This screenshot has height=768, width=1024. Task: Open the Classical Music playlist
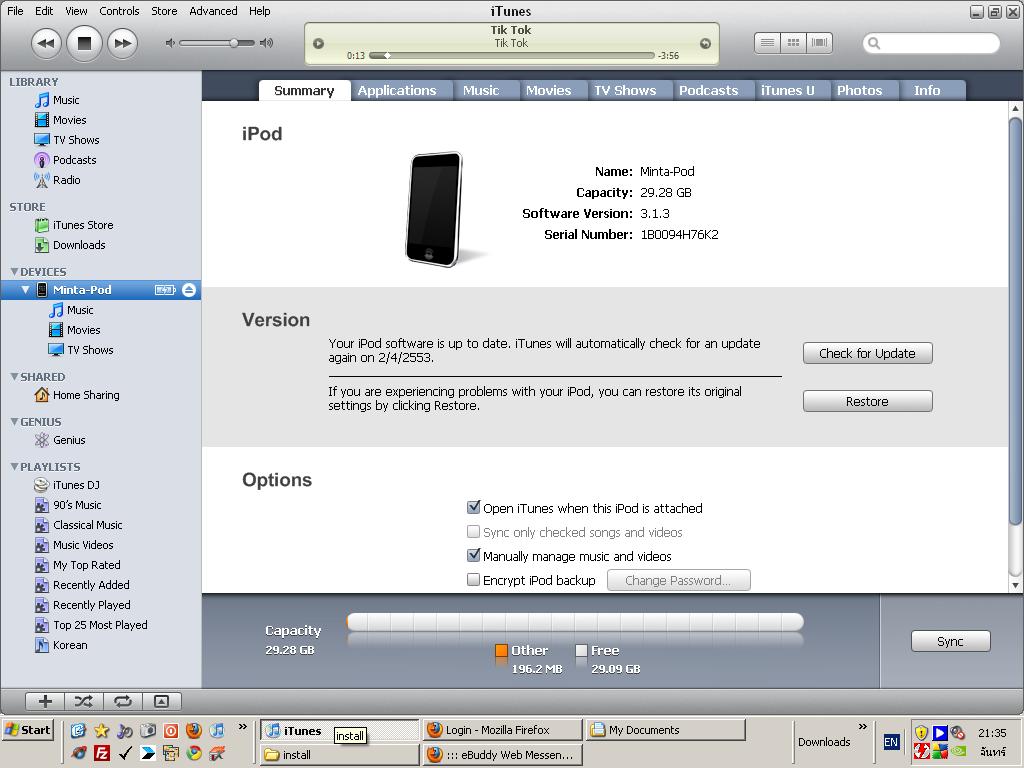pyautogui.click(x=87, y=525)
